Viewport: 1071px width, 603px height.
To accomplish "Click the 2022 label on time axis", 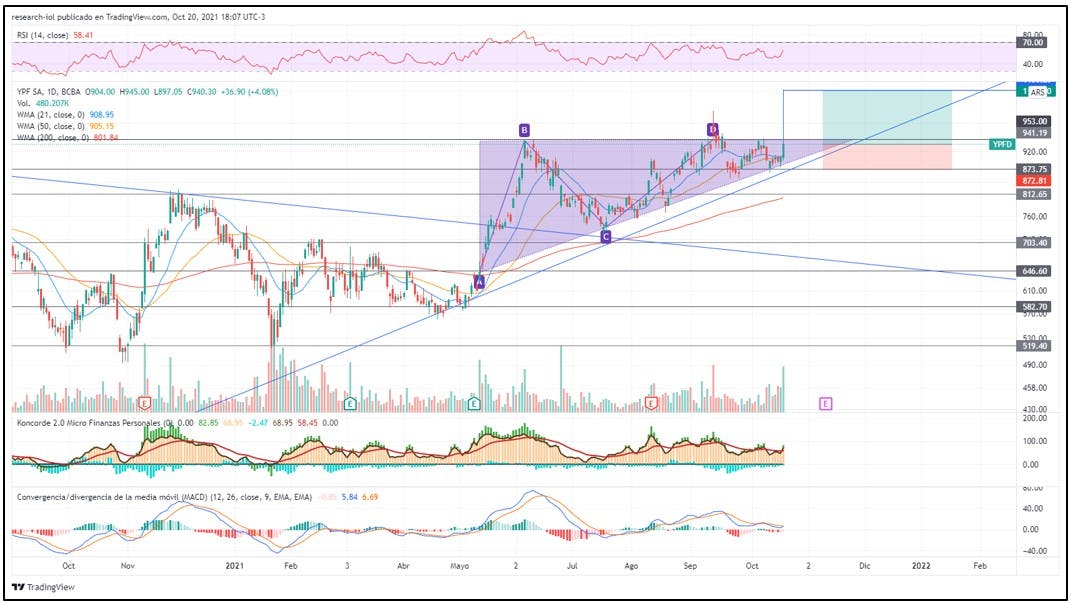I will 921,566.
